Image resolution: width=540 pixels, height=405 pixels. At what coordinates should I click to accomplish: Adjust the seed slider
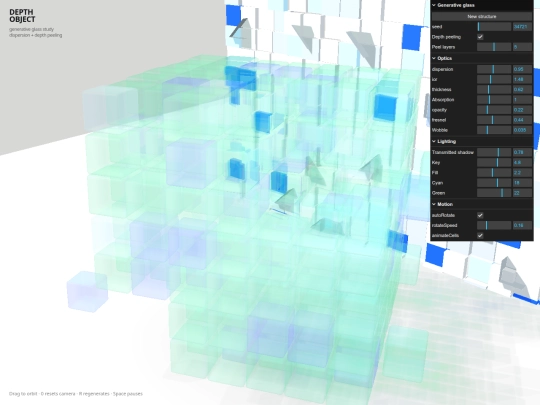pos(494,27)
